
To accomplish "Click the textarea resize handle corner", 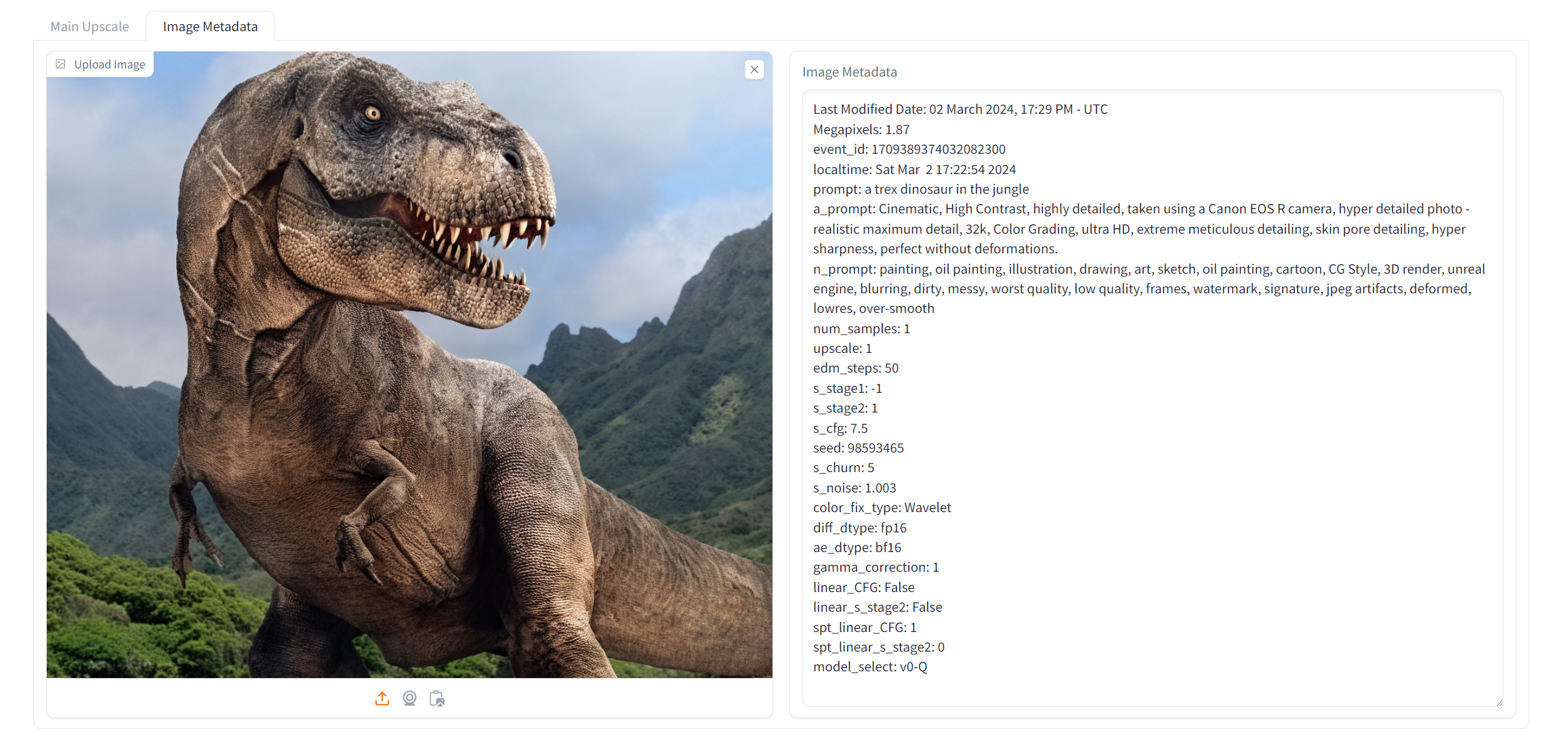I will (1499, 702).
